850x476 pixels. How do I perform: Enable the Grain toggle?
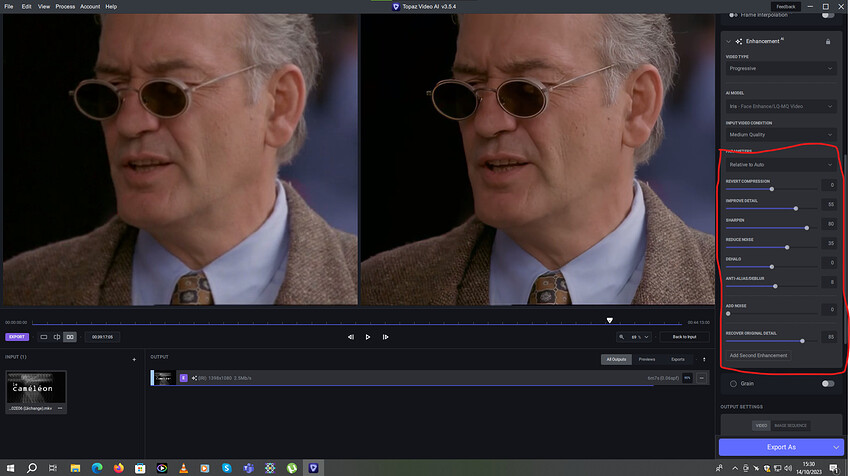tap(827, 383)
